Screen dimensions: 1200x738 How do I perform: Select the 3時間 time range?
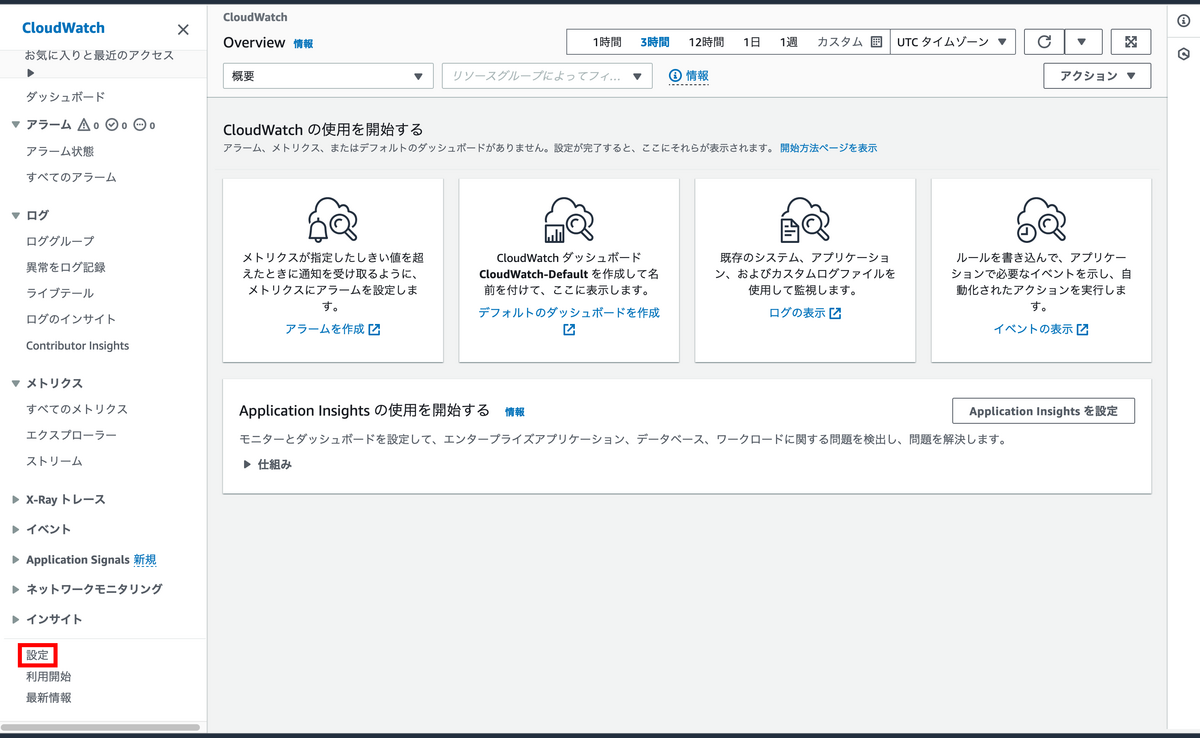point(655,42)
